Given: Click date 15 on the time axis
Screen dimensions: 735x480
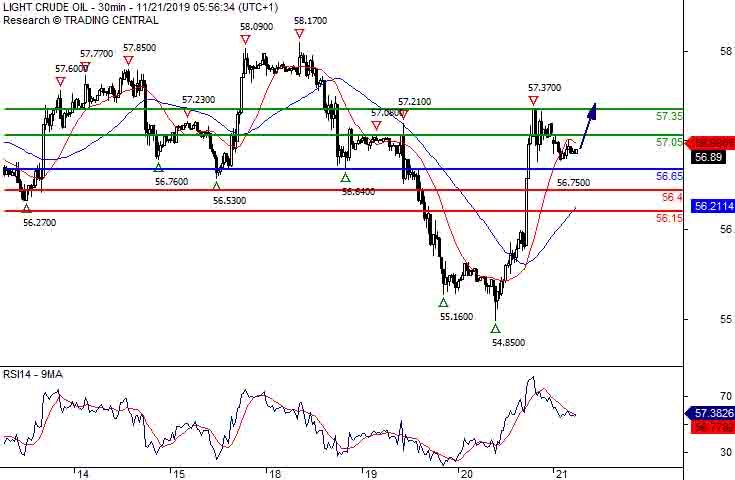Looking at the screenshot, I should tap(179, 474).
